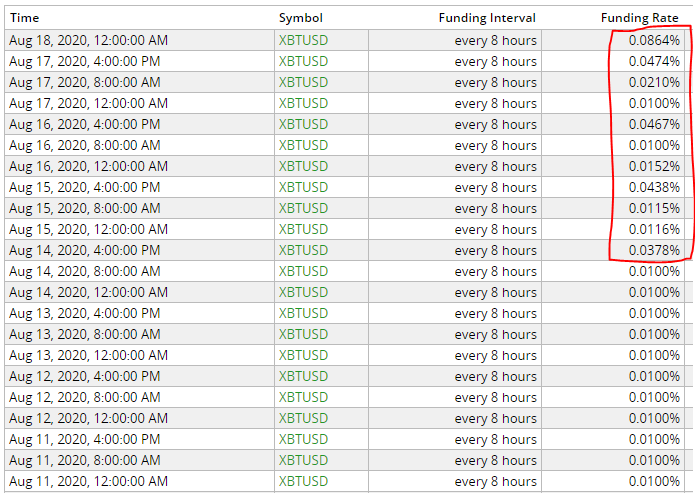Screen dimensions: 695x493
Task: Click the Funding Rate column header
Action: pyautogui.click(x=640, y=18)
